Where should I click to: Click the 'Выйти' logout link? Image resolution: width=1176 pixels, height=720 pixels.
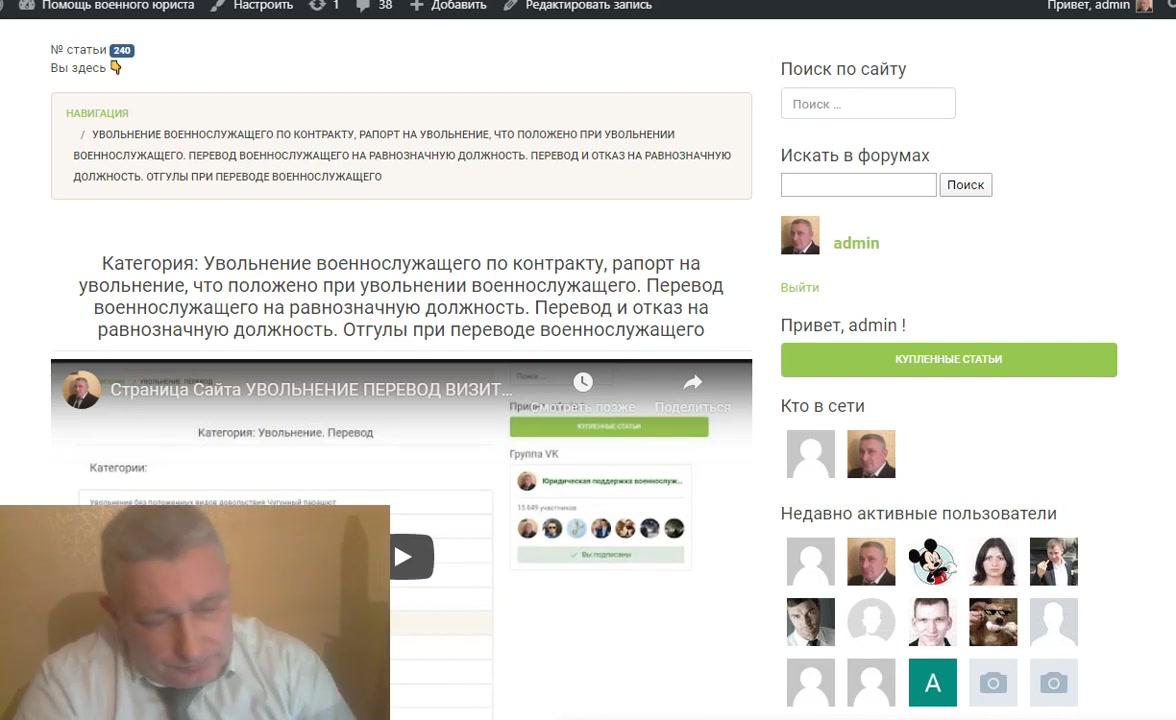pos(800,287)
